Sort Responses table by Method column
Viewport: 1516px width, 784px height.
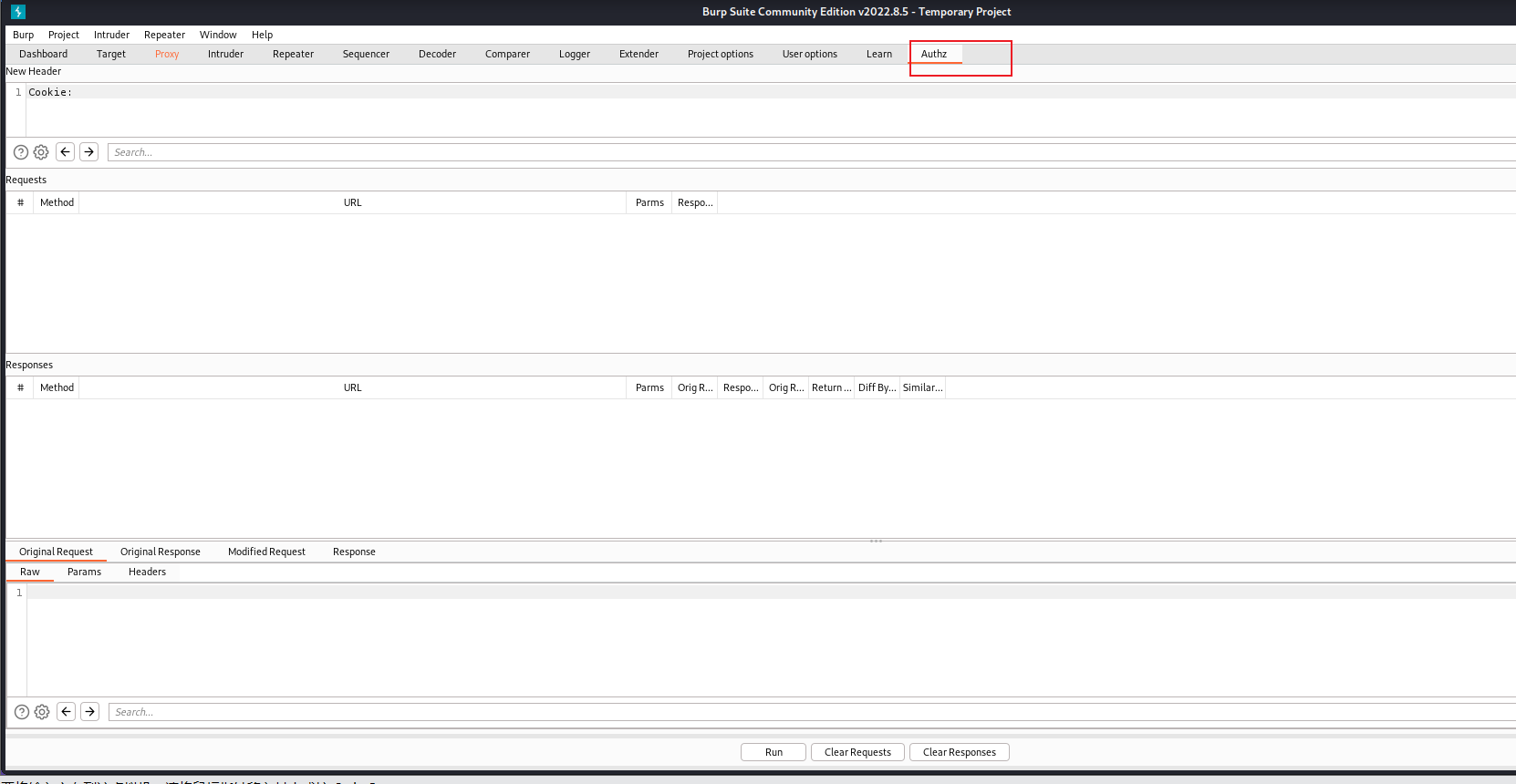57,387
